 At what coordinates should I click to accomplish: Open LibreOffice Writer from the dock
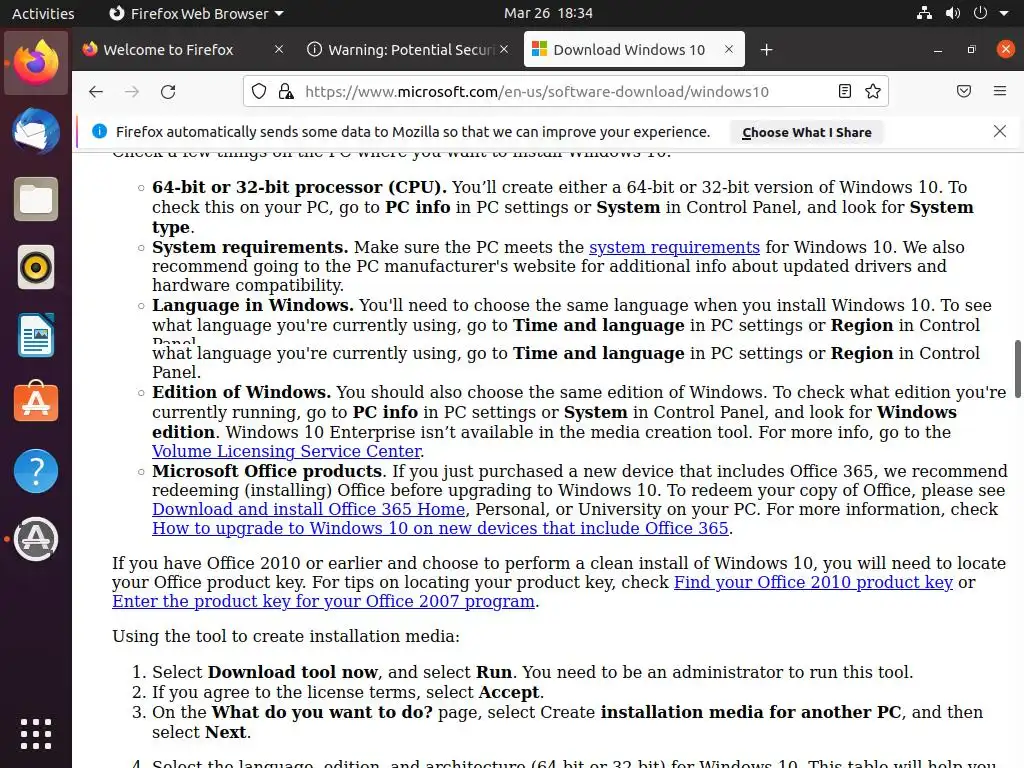[x=36, y=335]
